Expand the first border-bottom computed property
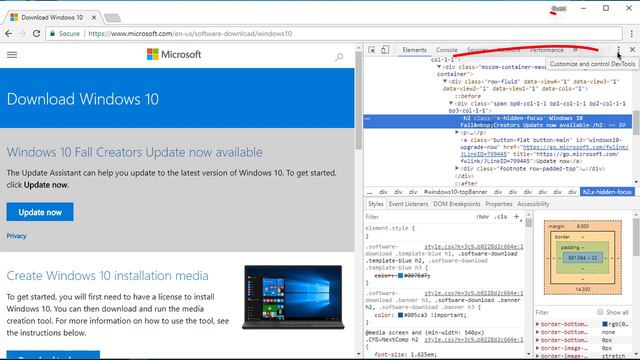640x360 pixels. click(x=538, y=324)
